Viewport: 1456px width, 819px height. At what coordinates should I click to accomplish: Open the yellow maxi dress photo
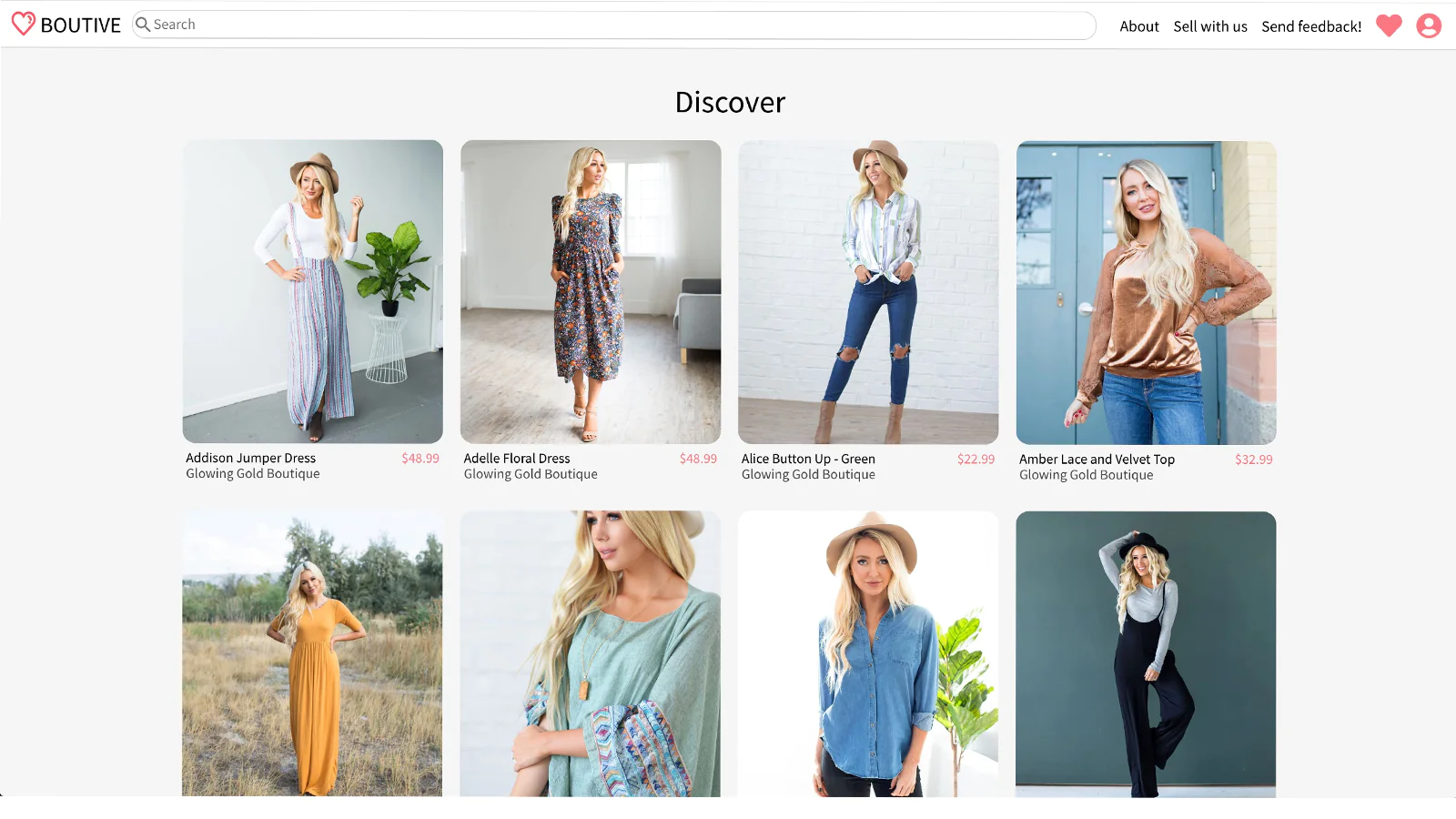tap(312, 653)
